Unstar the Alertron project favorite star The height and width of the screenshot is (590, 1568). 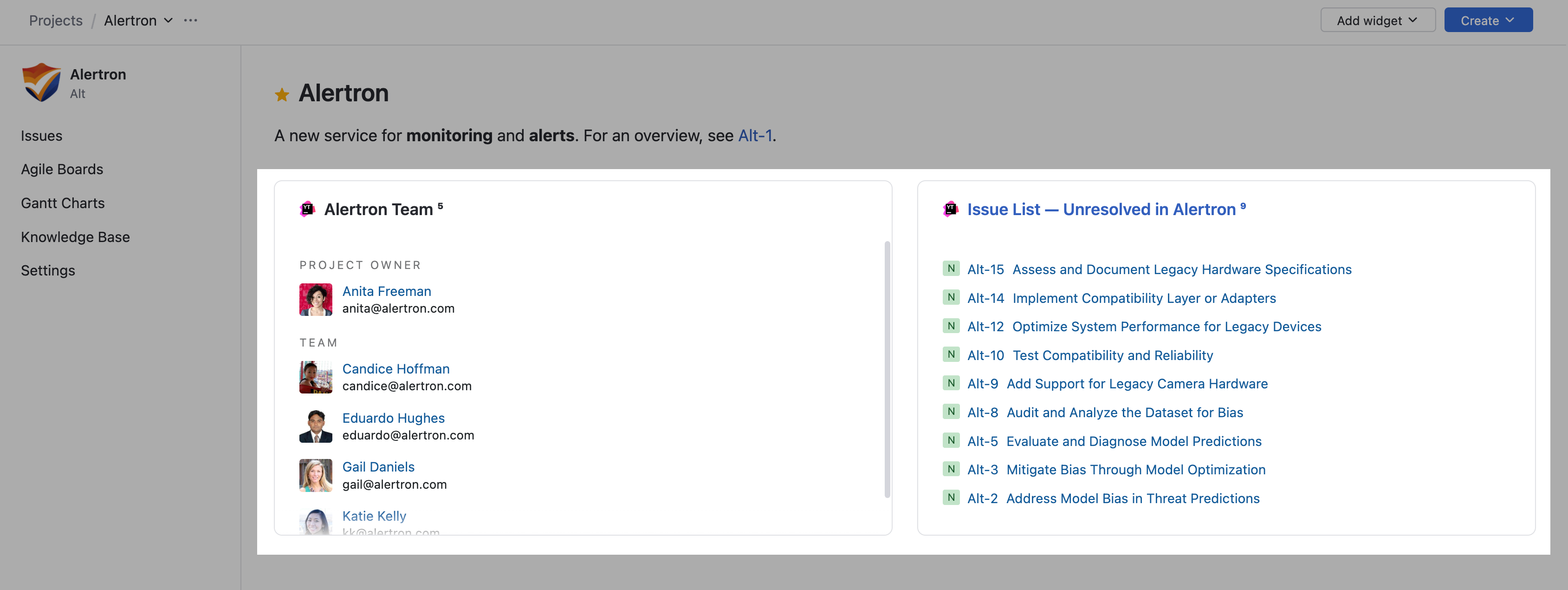[x=282, y=94]
